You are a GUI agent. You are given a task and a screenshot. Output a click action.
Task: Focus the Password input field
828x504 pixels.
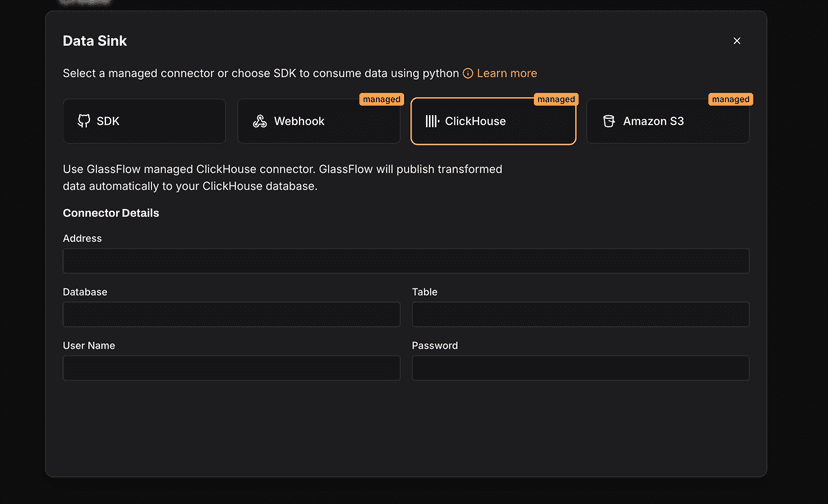[580, 368]
